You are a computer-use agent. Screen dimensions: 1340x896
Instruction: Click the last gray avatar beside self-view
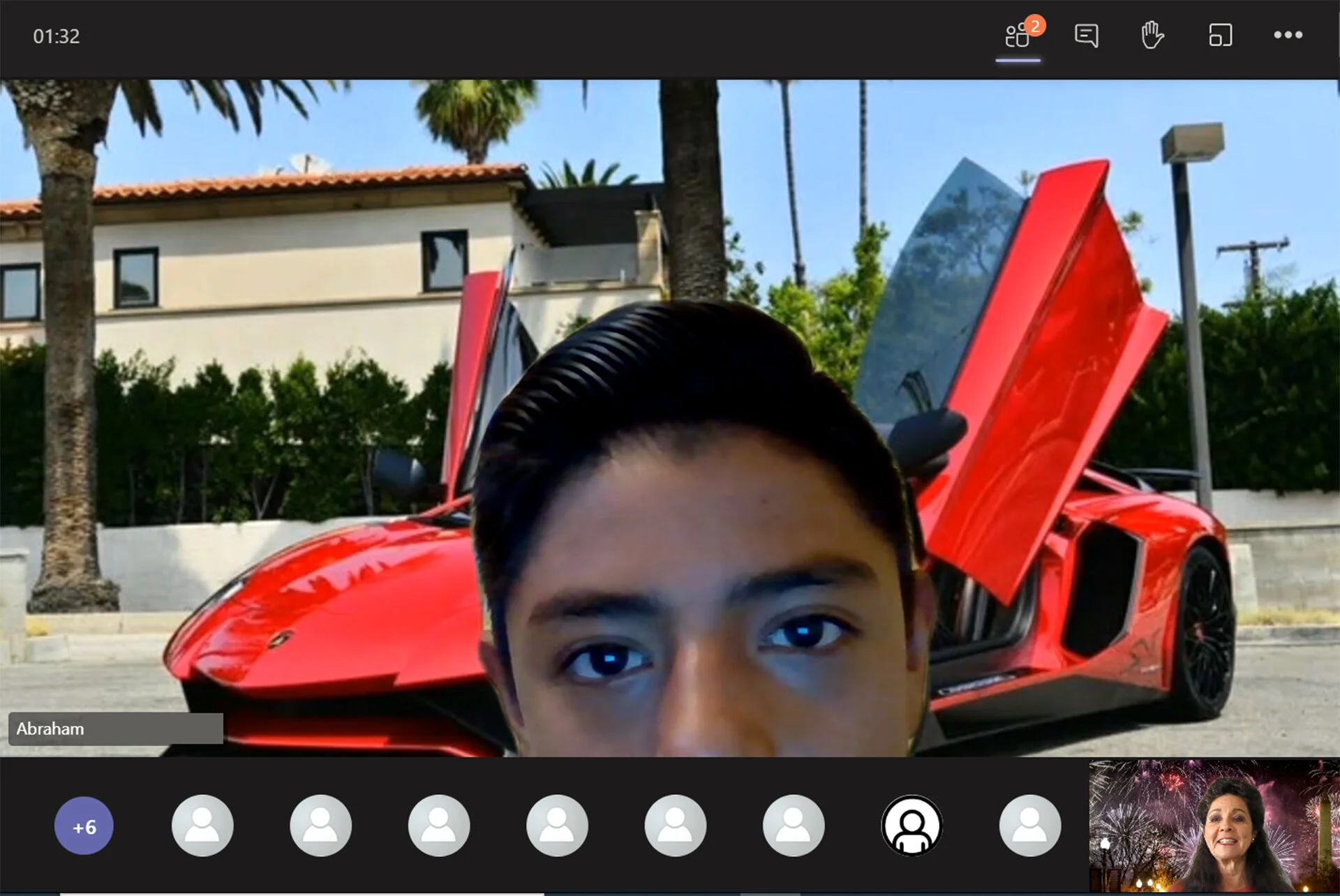pyautogui.click(x=1030, y=826)
